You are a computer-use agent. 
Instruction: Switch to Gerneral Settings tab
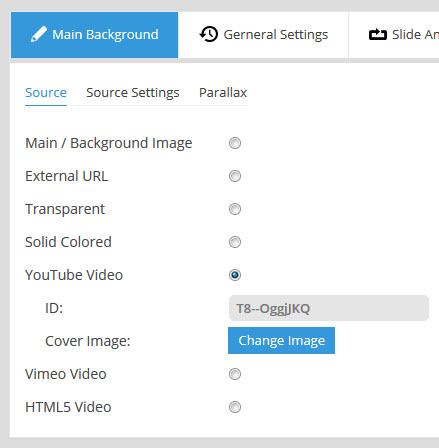263,35
